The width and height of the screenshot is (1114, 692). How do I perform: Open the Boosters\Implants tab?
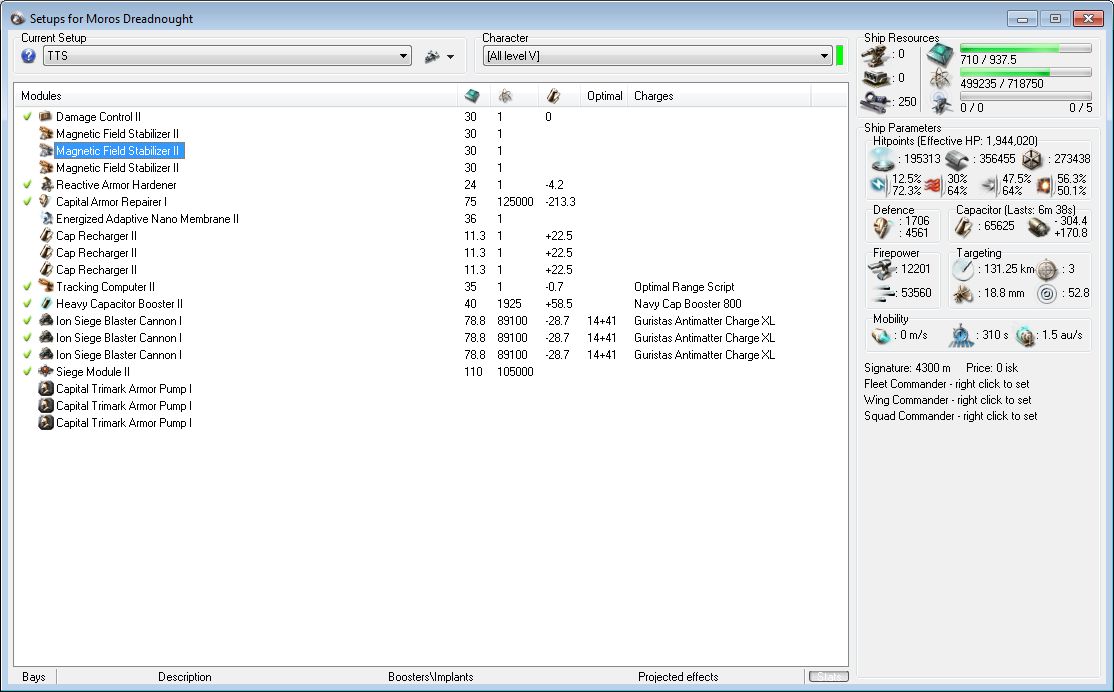pos(431,677)
